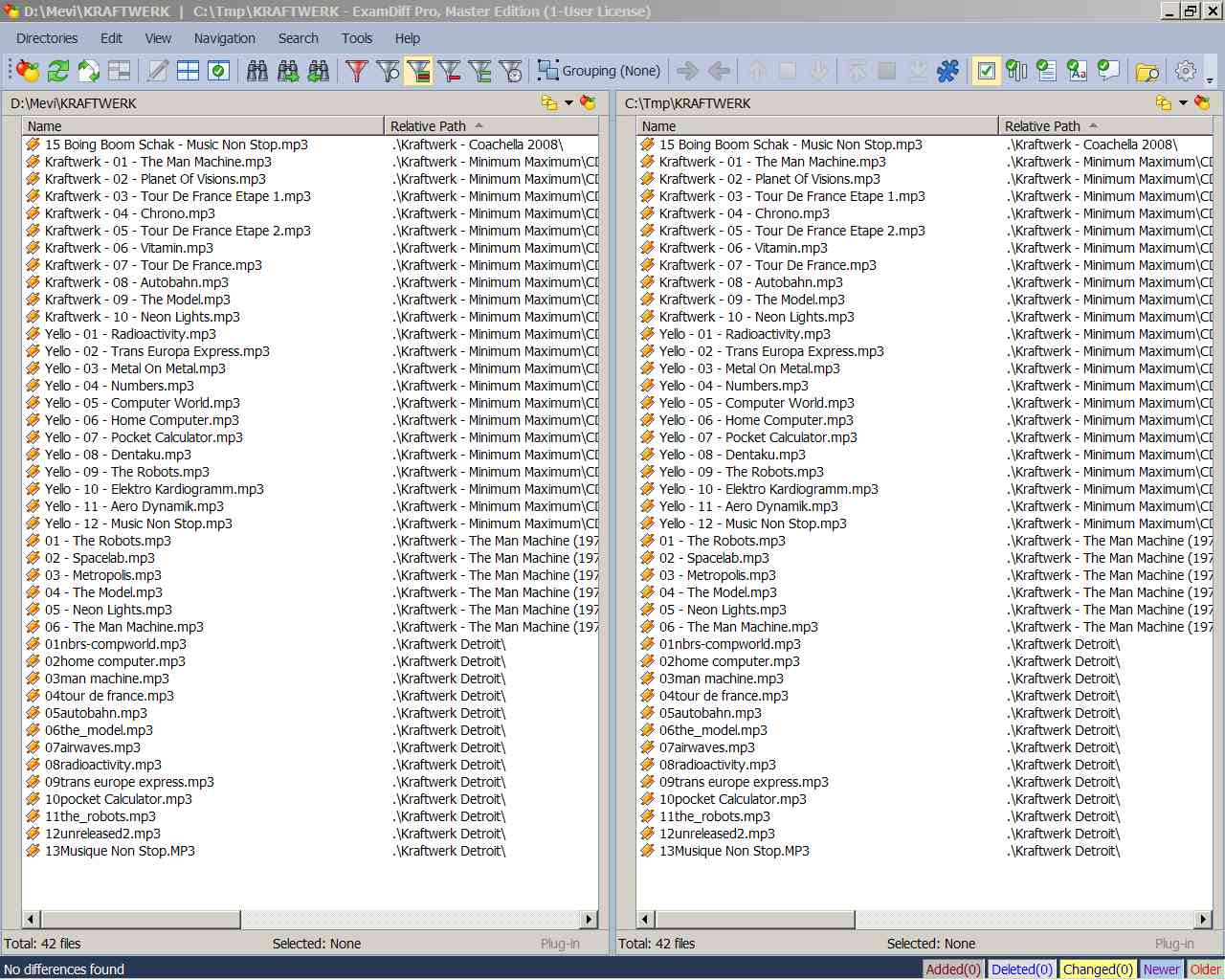
Task: Open the Search menu
Action: (299, 38)
